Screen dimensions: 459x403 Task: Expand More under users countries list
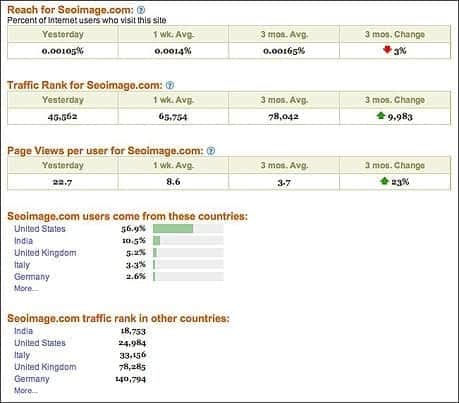(26, 288)
